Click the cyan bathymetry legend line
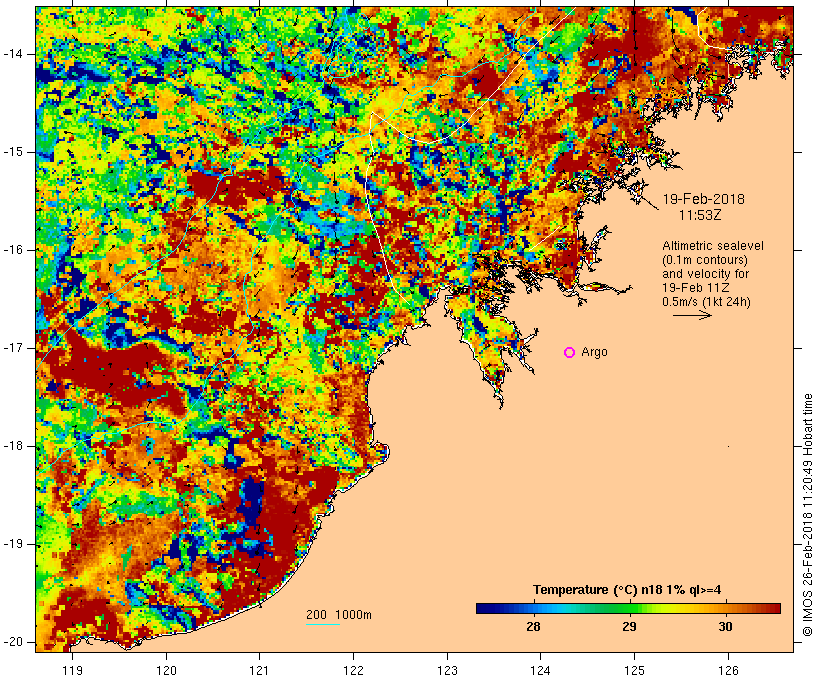Image resolution: width=820 pixels, height=680 pixels. (323, 624)
